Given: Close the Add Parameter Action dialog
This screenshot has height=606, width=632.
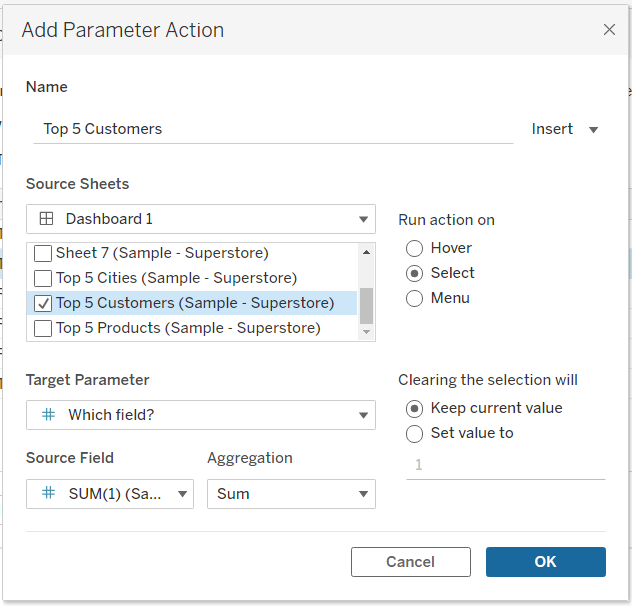Looking at the screenshot, I should pos(609,30).
